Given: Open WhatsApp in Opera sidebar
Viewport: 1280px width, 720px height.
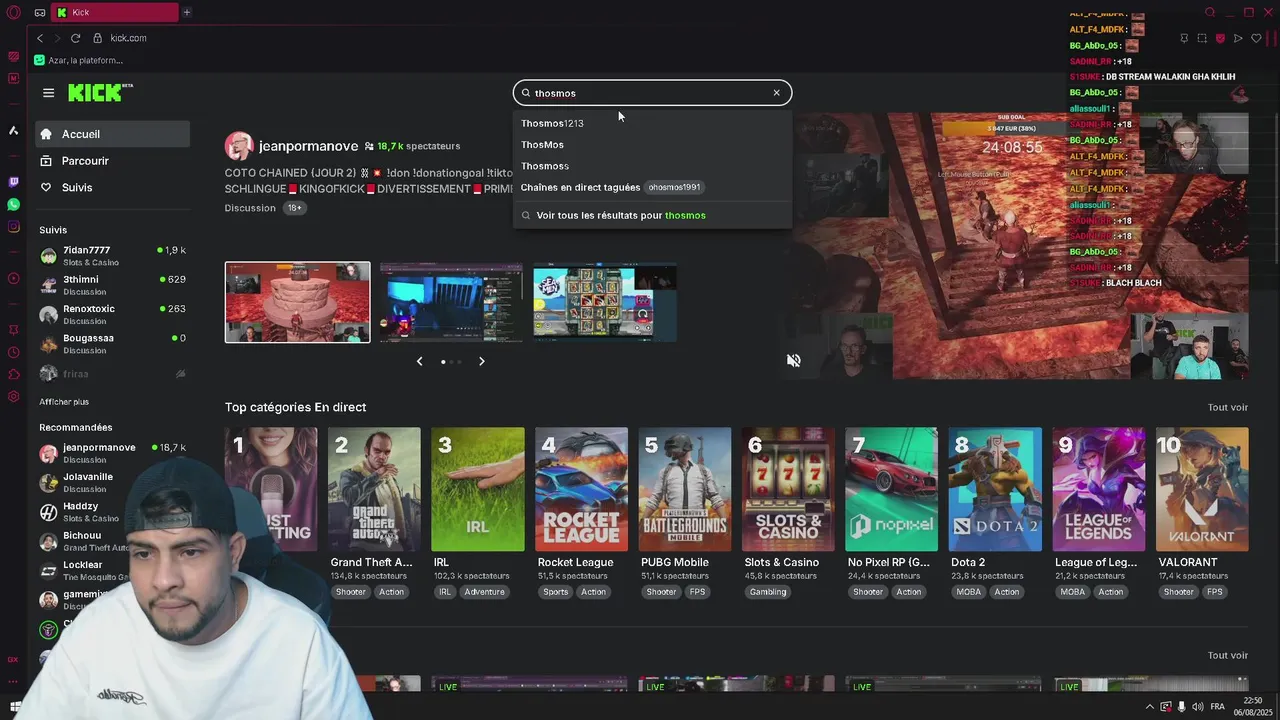Looking at the screenshot, I should click(13, 204).
